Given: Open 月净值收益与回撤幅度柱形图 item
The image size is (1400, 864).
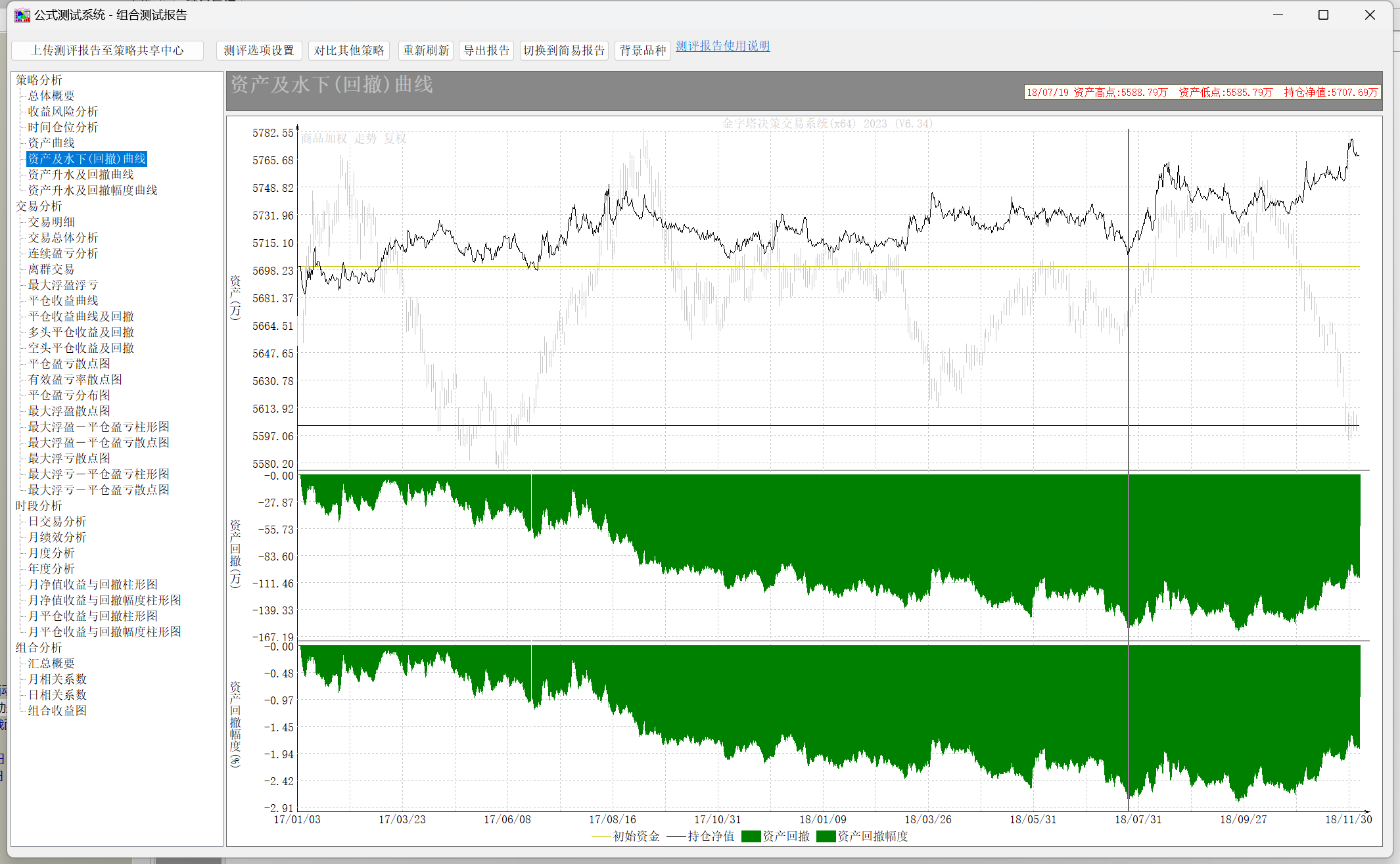Looking at the screenshot, I should coord(105,600).
